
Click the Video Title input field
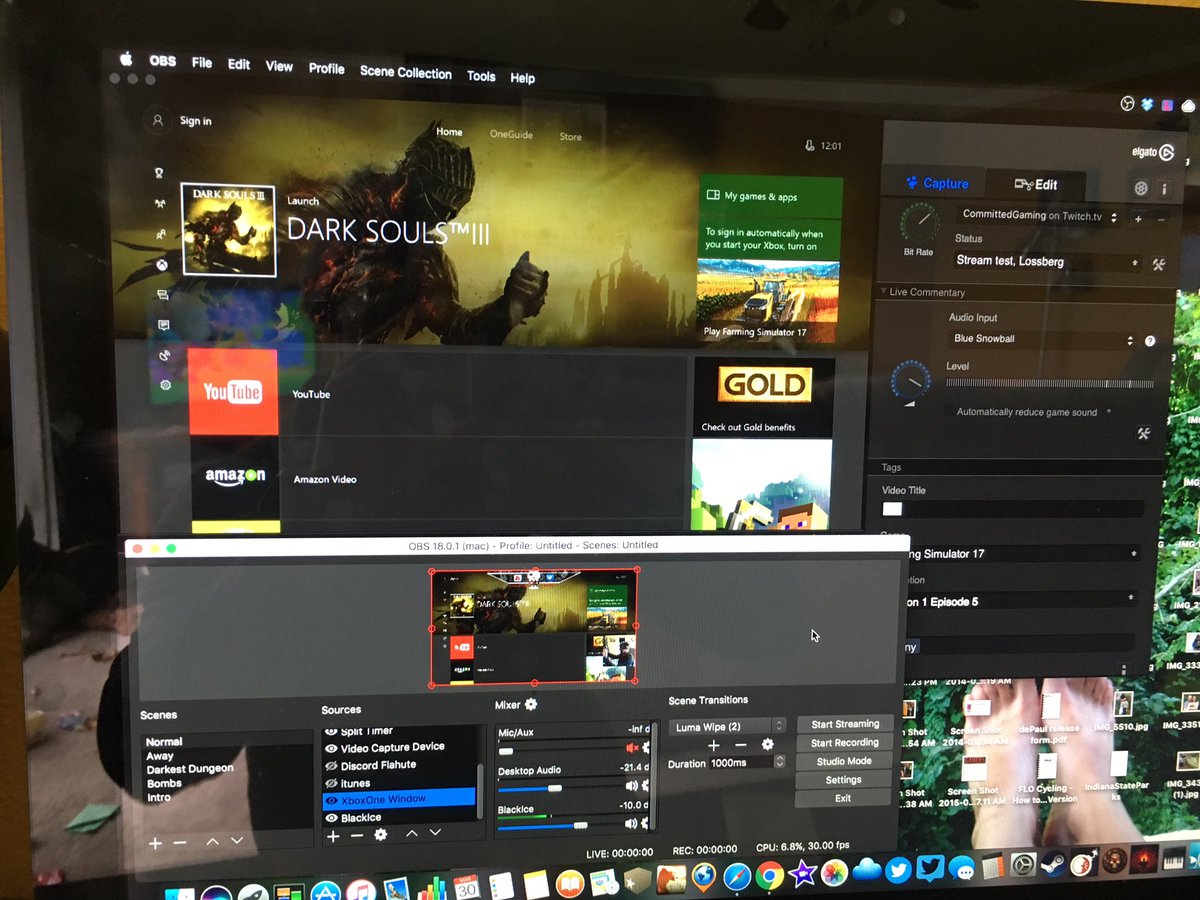point(1012,509)
